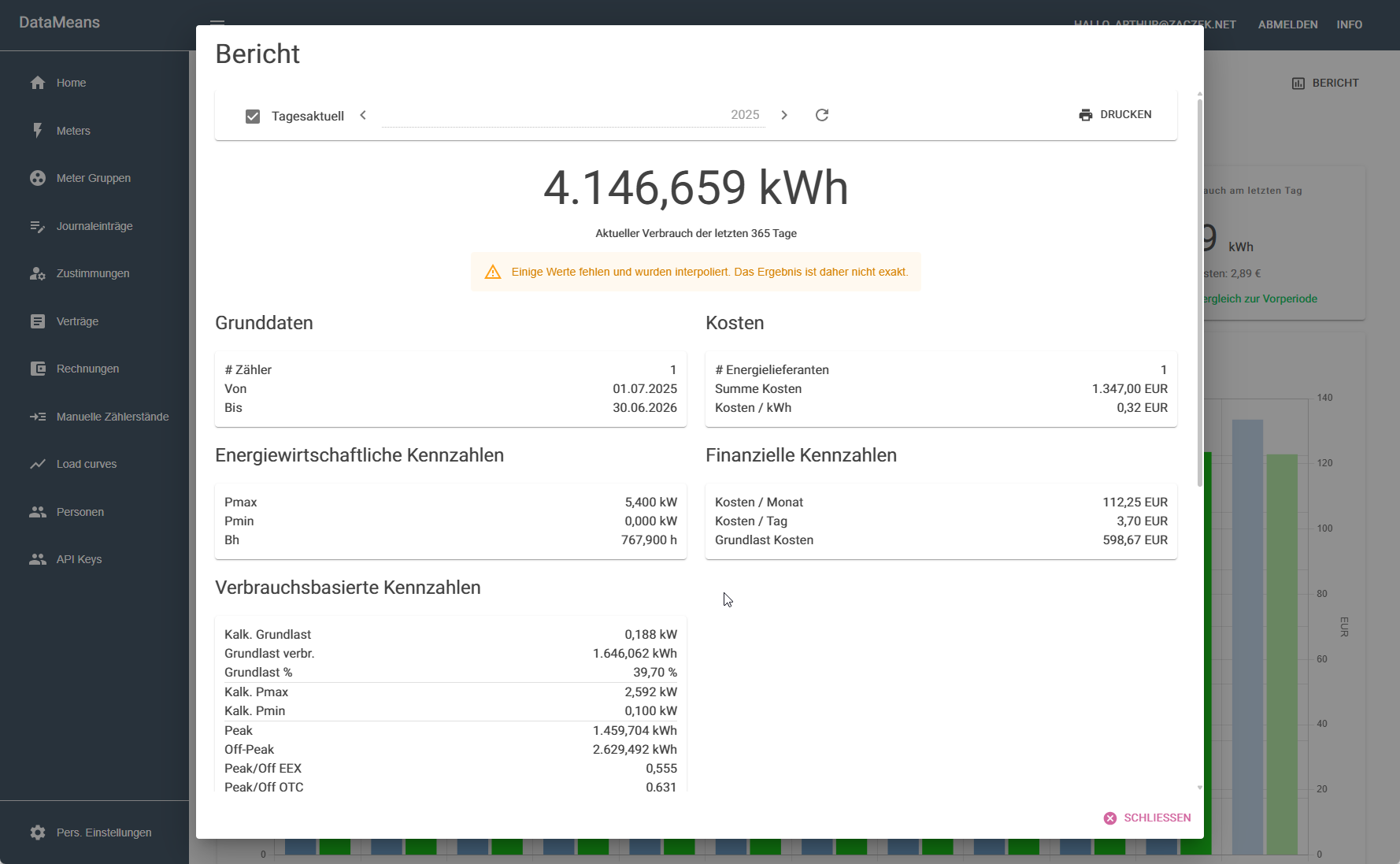Click the SCHLIESSEN button text
The image size is (1400, 864).
(1157, 818)
